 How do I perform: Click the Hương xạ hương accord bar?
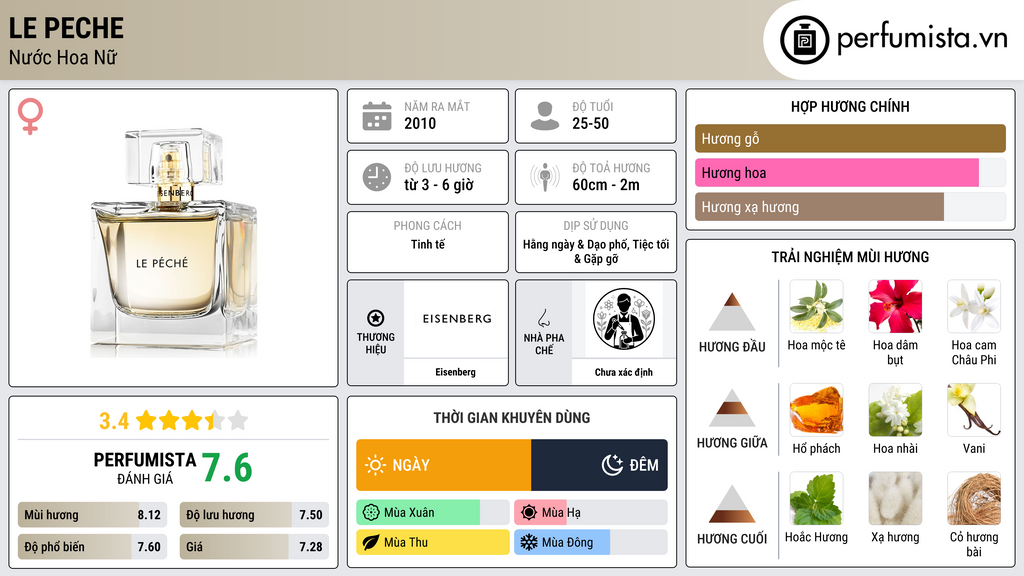tap(850, 207)
